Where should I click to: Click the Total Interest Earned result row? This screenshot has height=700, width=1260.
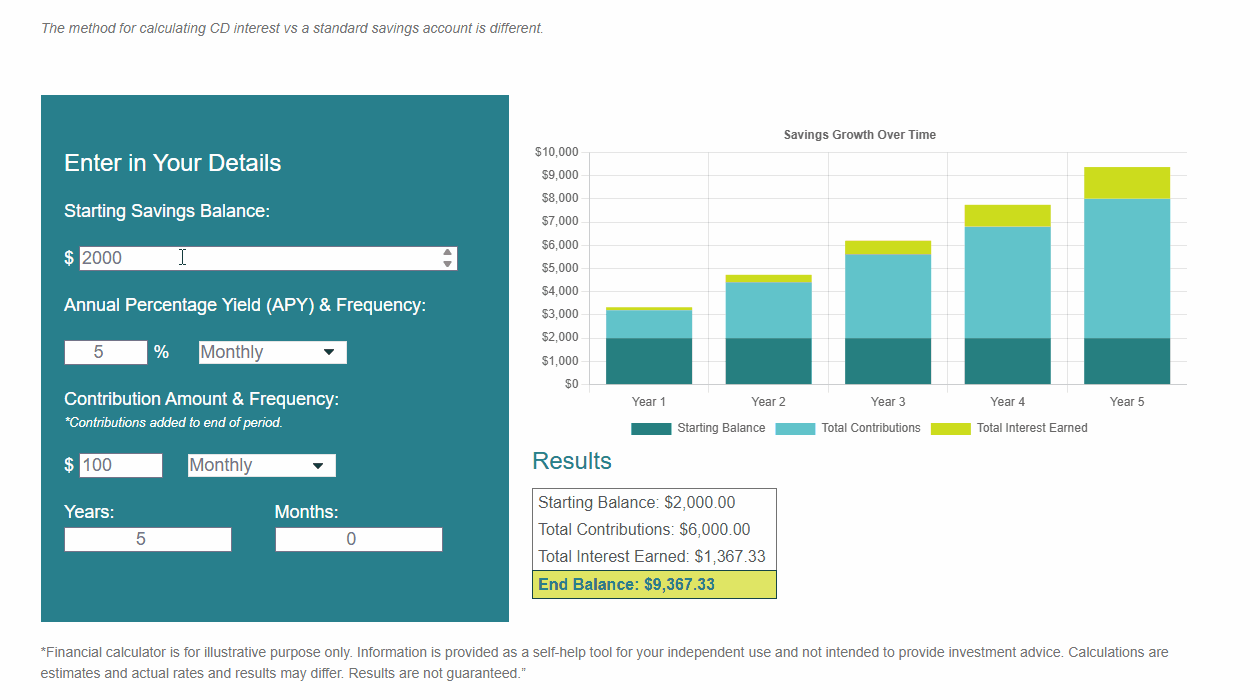click(x=654, y=556)
